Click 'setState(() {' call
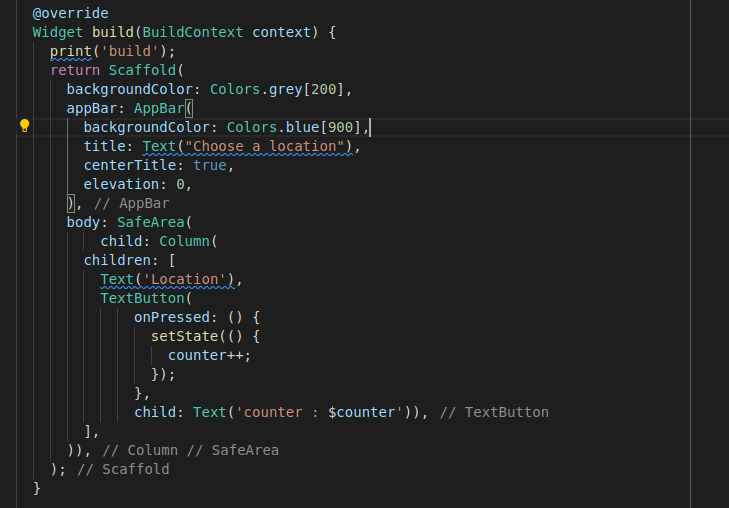Screen dimensions: 729x508 point(205,336)
